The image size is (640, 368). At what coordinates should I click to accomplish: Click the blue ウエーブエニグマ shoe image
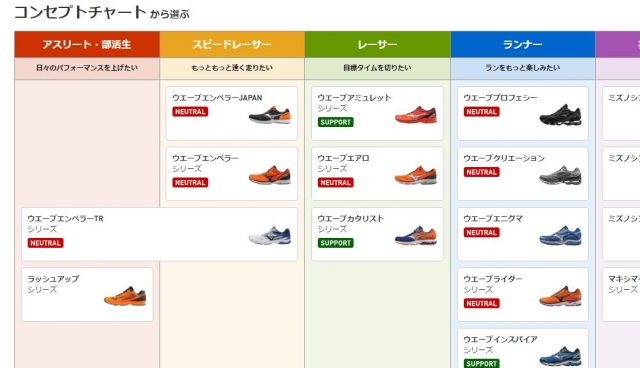pos(561,235)
